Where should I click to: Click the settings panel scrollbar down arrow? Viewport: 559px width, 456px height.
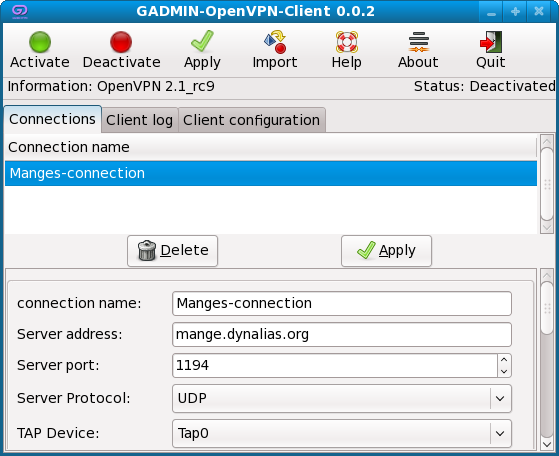547,444
